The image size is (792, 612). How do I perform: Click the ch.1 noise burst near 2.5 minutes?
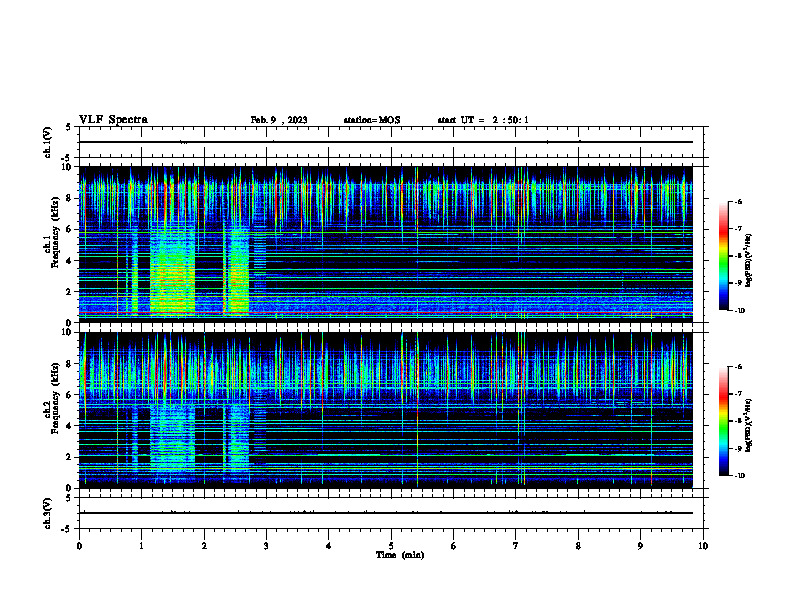[x=236, y=270]
